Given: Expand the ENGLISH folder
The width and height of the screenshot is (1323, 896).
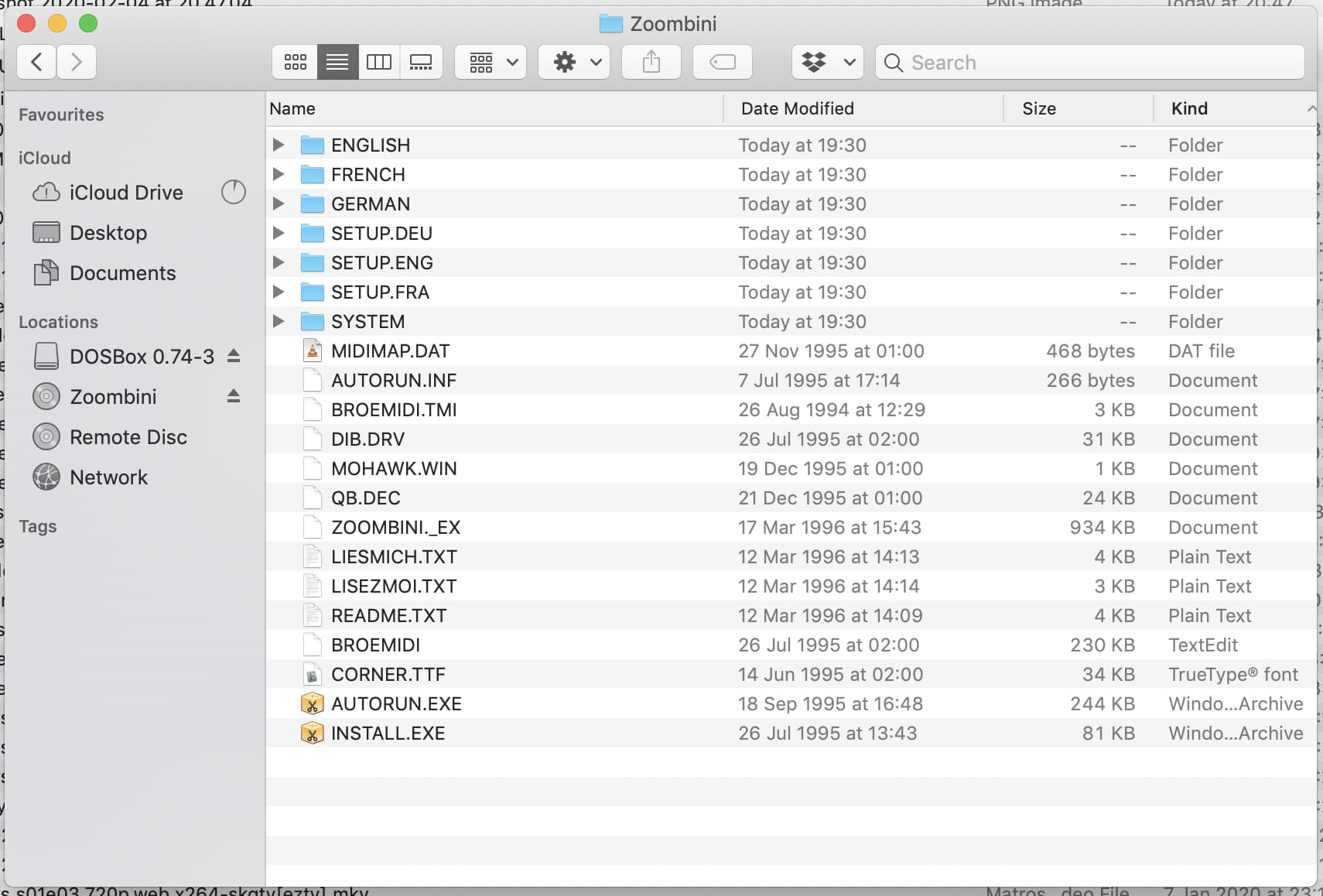Looking at the screenshot, I should coord(279,145).
